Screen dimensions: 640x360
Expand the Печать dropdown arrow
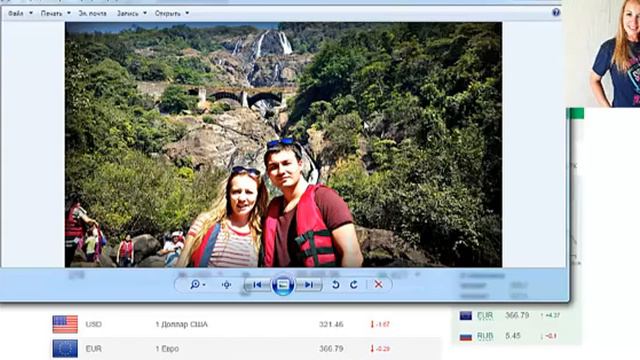pyautogui.click(x=69, y=13)
